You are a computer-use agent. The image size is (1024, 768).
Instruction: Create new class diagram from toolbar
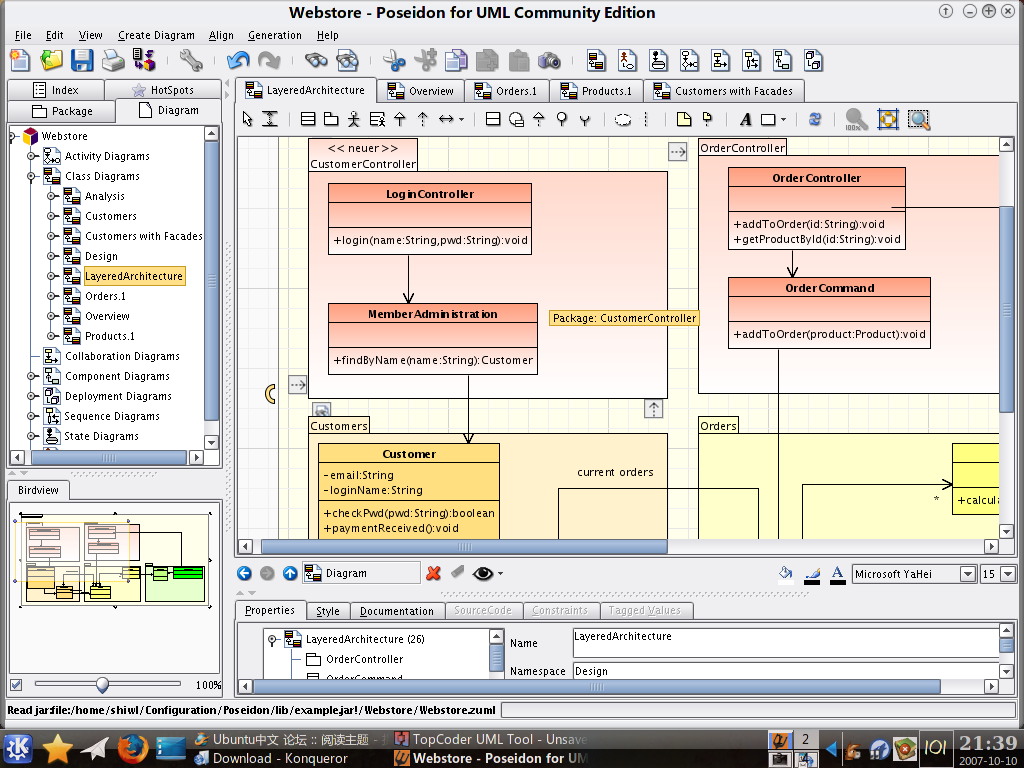[596, 61]
